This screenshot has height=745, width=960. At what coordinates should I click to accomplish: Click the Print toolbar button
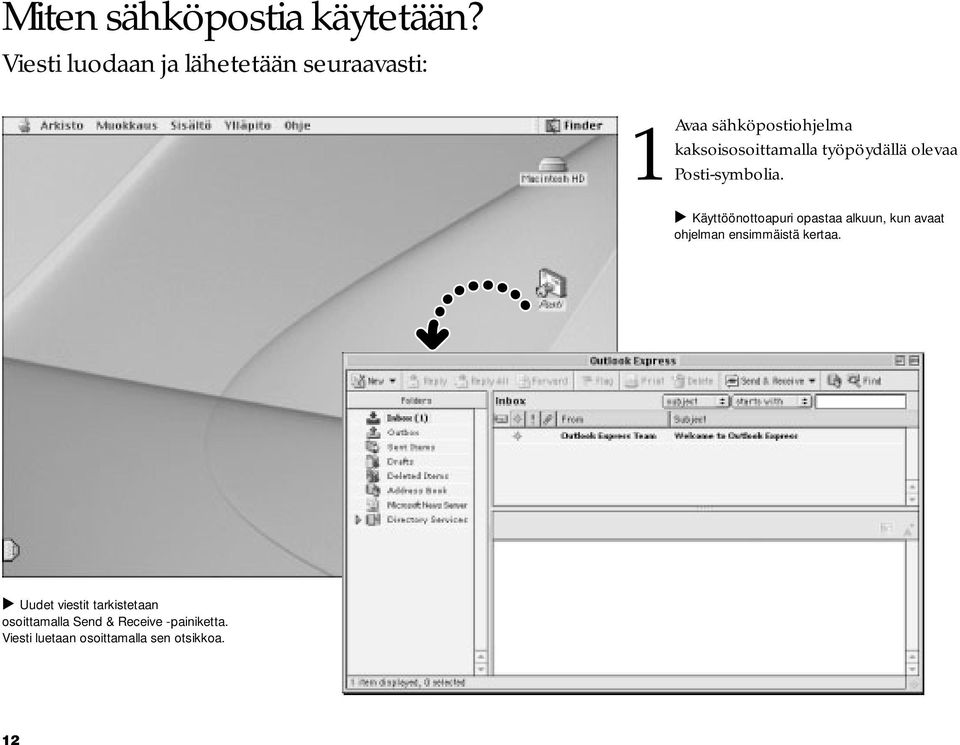tap(644, 381)
